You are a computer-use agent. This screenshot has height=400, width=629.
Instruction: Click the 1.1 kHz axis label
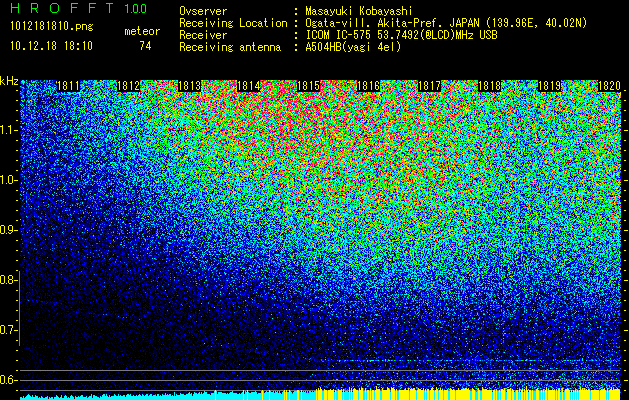pos(8,130)
